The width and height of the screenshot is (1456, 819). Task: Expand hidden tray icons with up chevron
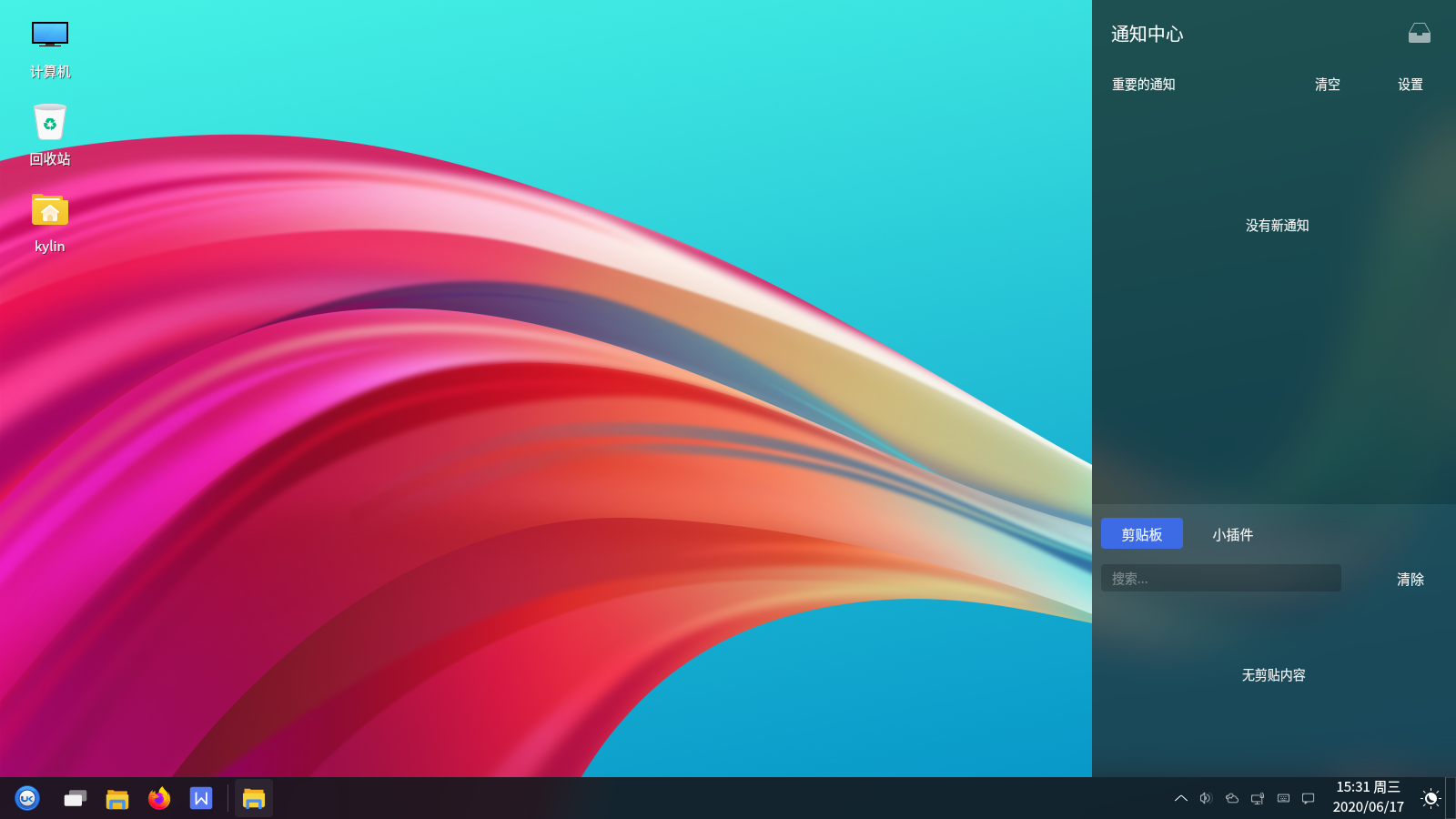pos(1181,798)
